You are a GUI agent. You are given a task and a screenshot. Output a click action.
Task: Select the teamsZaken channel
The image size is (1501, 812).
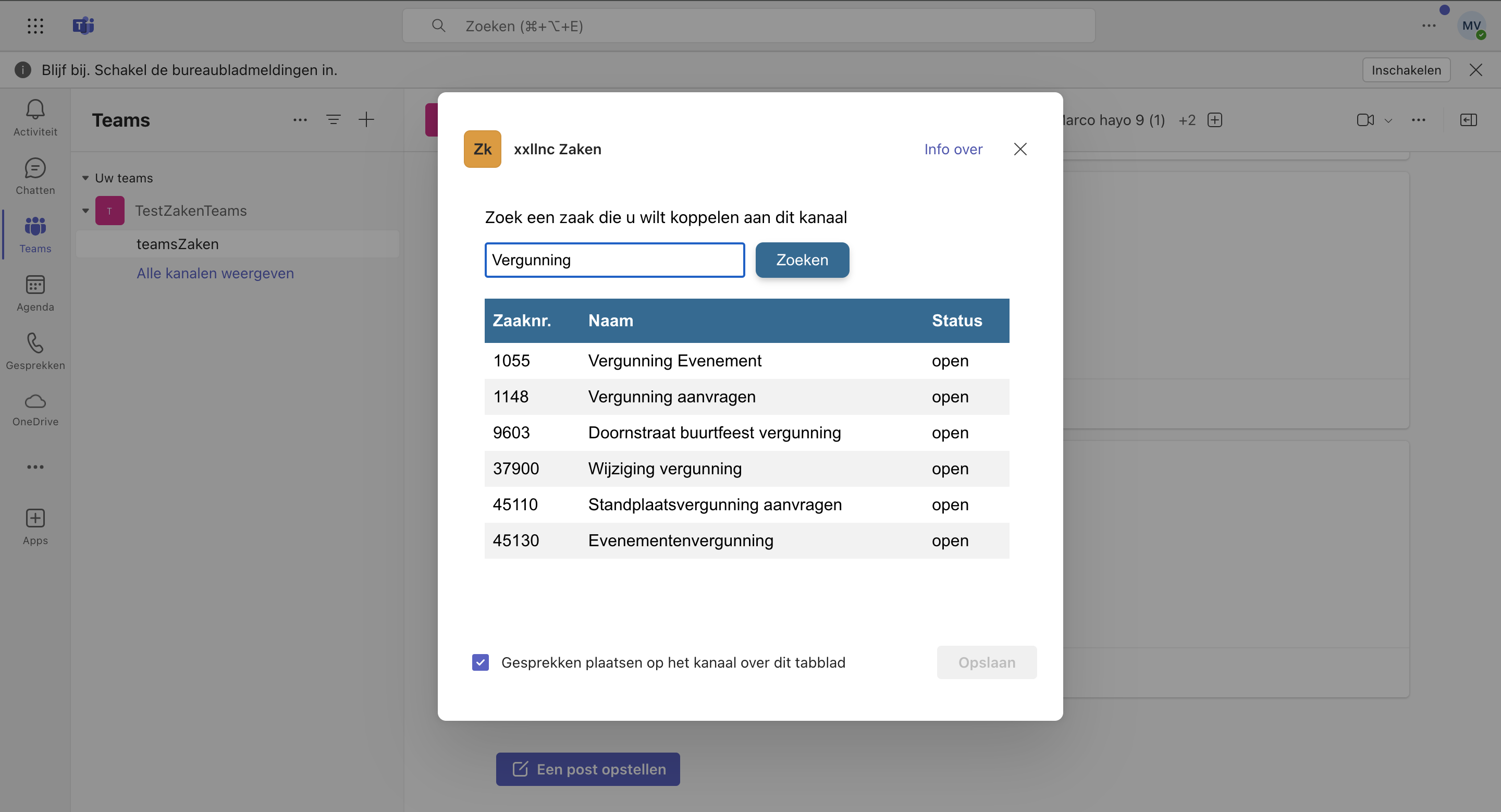(238, 244)
